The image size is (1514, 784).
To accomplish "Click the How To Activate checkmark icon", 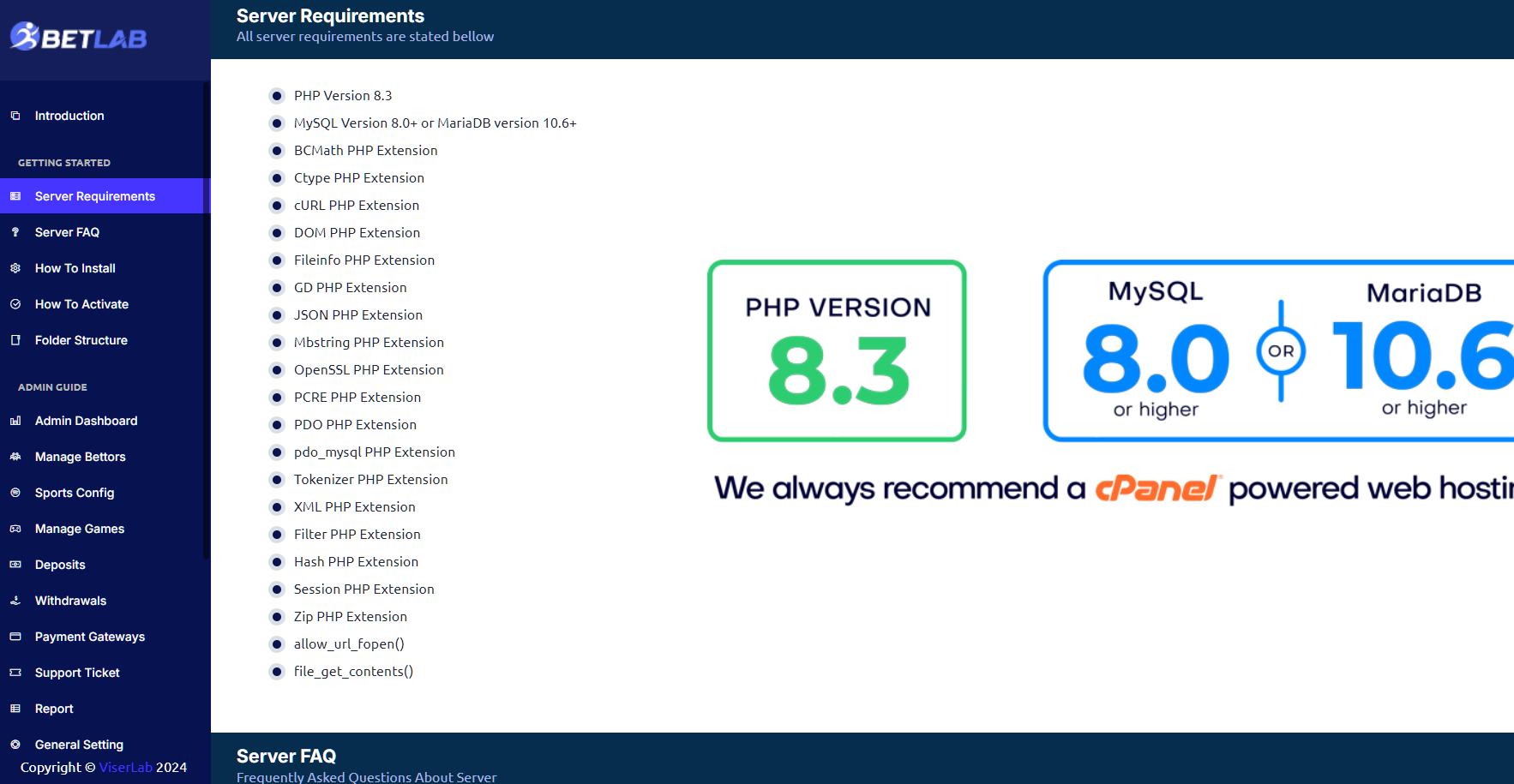I will [15, 304].
